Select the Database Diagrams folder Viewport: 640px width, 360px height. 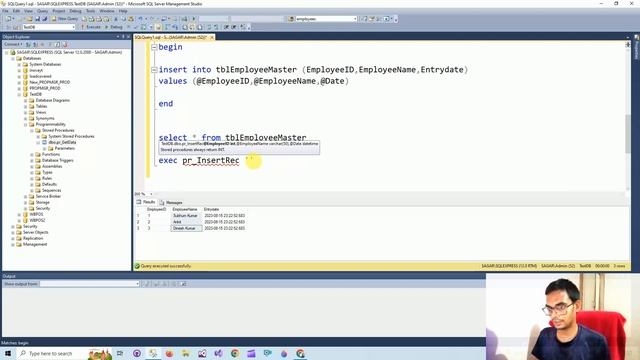(53, 100)
